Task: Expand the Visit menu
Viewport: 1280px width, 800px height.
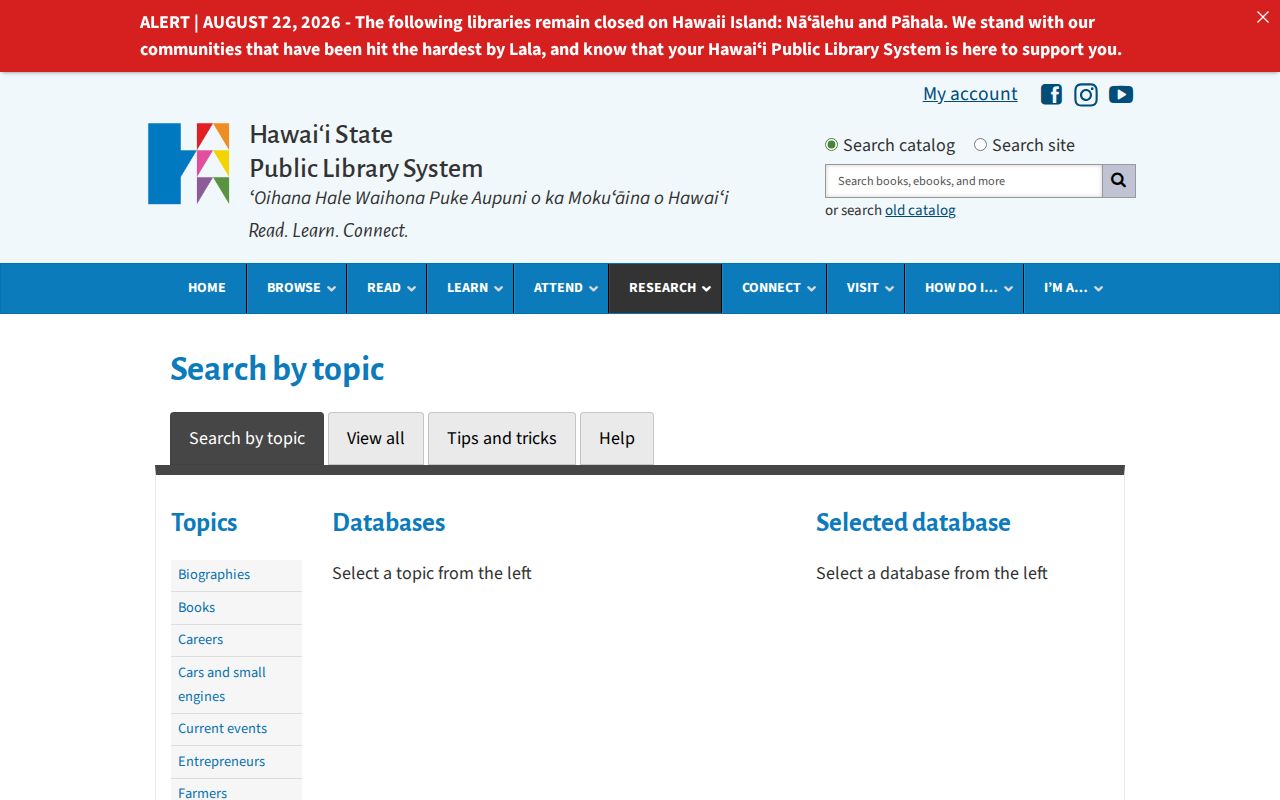Action: coord(865,288)
